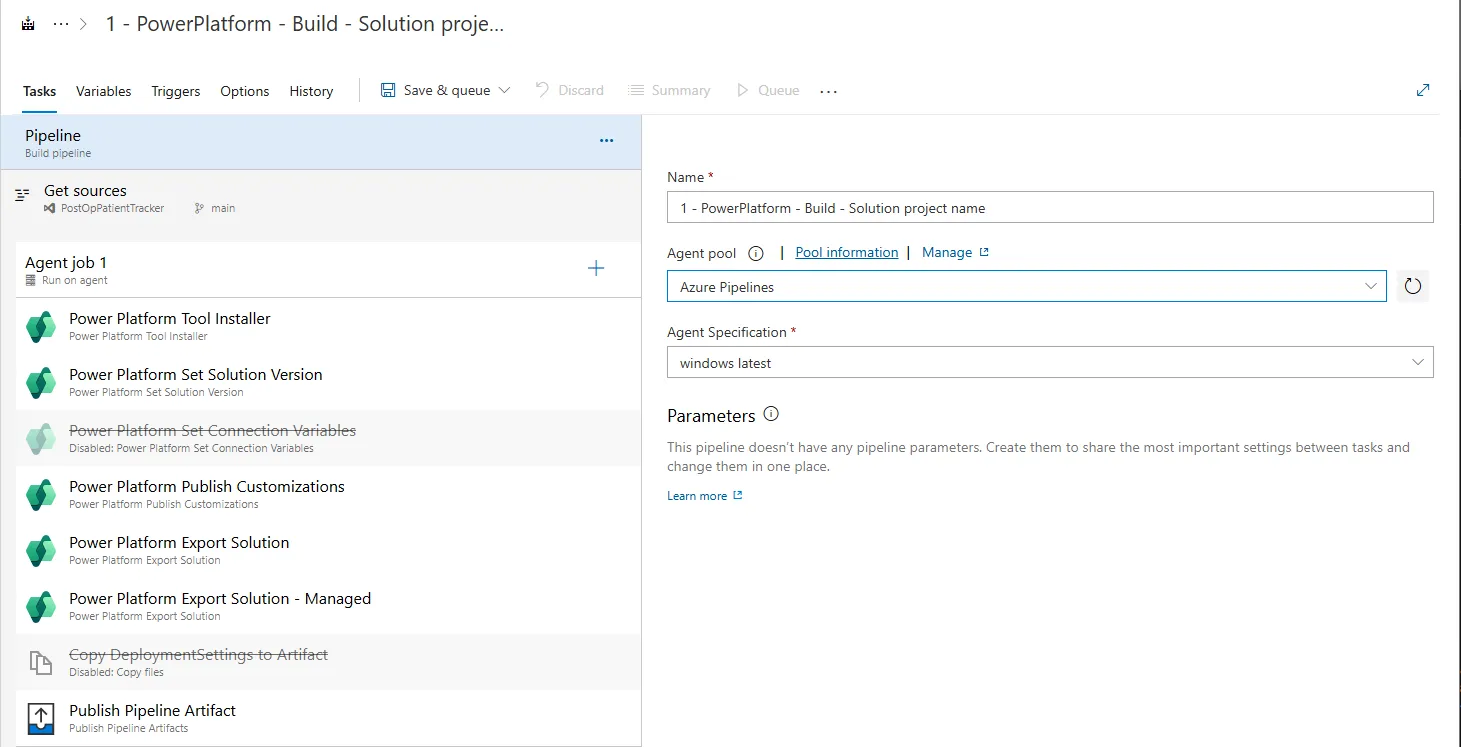Open the Pipeline more options ellipsis

pos(606,141)
